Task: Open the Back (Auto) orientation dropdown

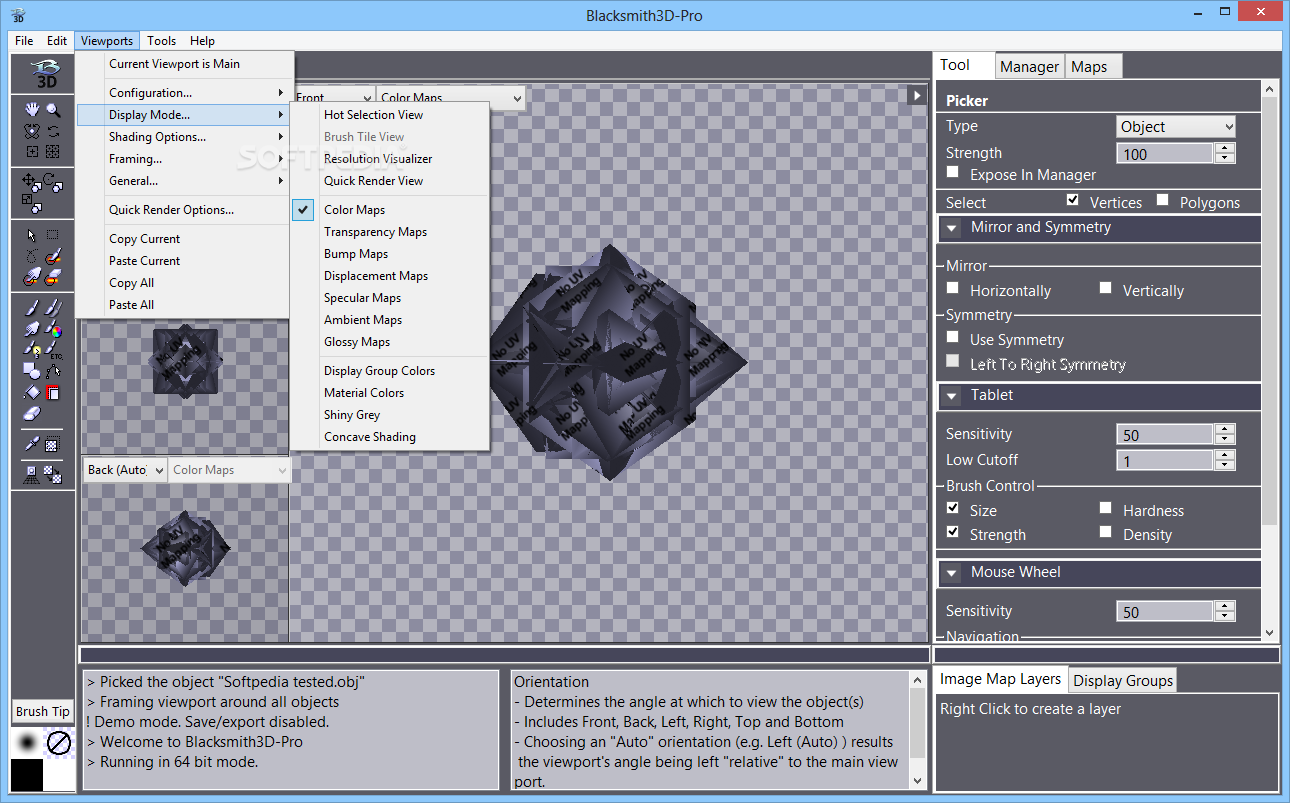Action: (x=125, y=470)
